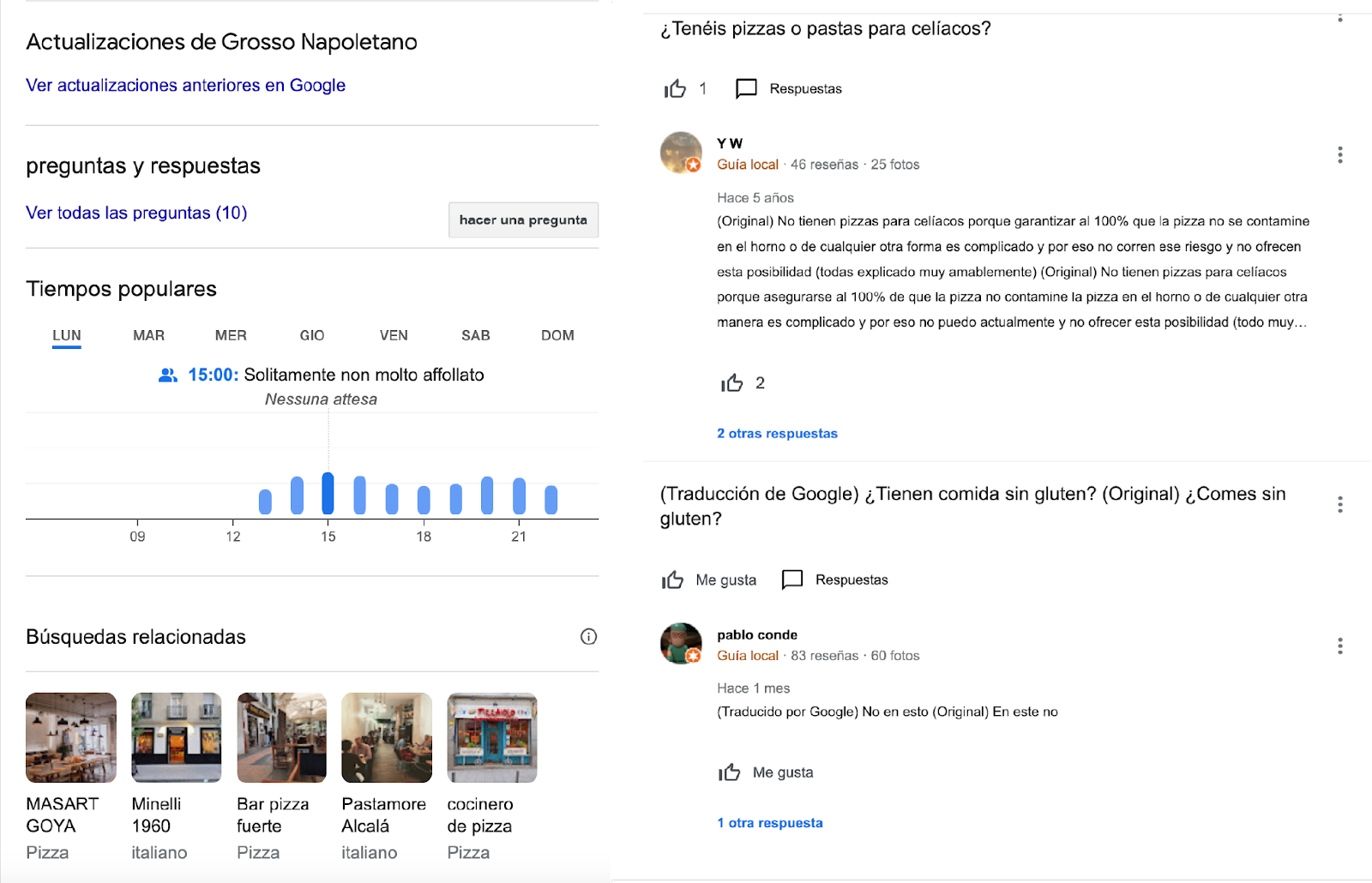This screenshot has height=883, width=1372.
Task: Click the Hace 5 años timestamp
Action: pyautogui.click(x=755, y=198)
